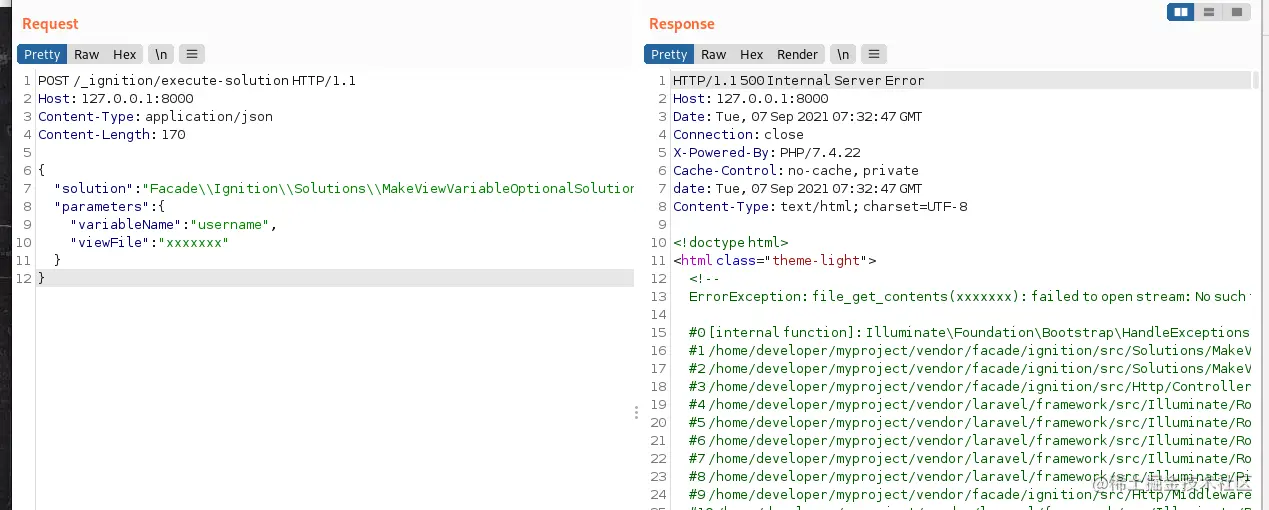Click stack trace line #3 Http/Controller
Viewport: 1269px width, 510px height.
point(970,387)
